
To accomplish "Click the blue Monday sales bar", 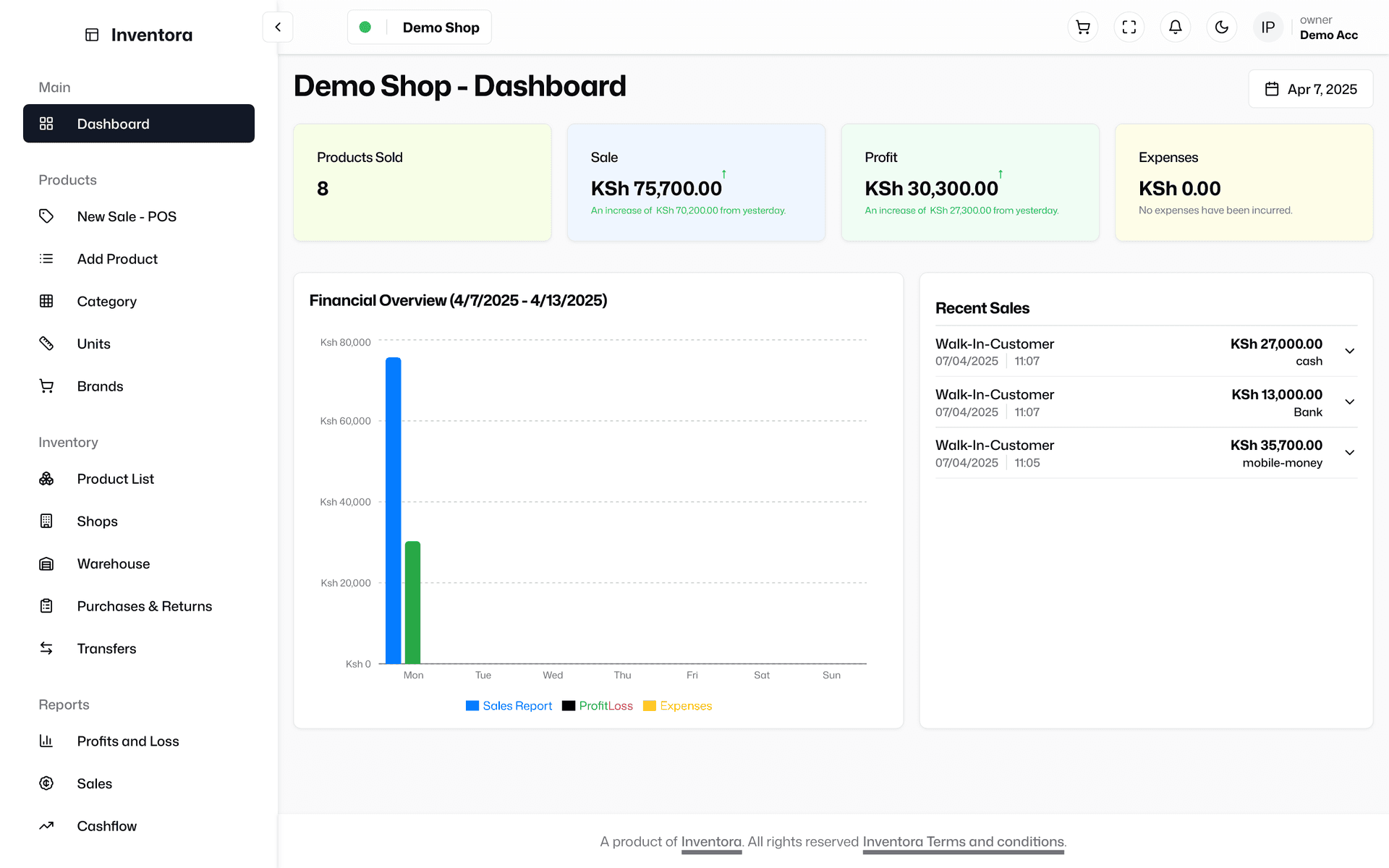I will (394, 510).
